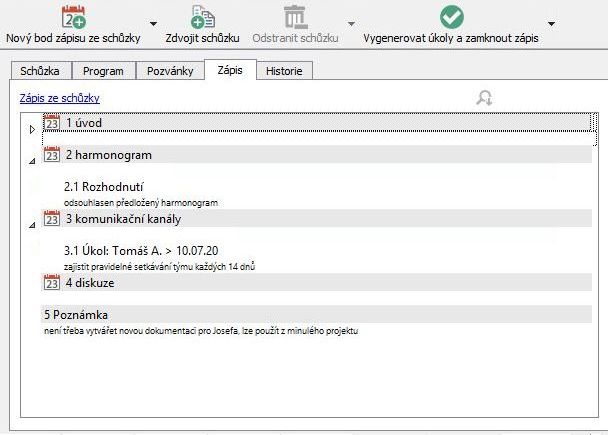Image resolution: width=608 pixels, height=435 pixels.
Task: Click calendar icon beside 1 úvod
Action: pos(52,123)
